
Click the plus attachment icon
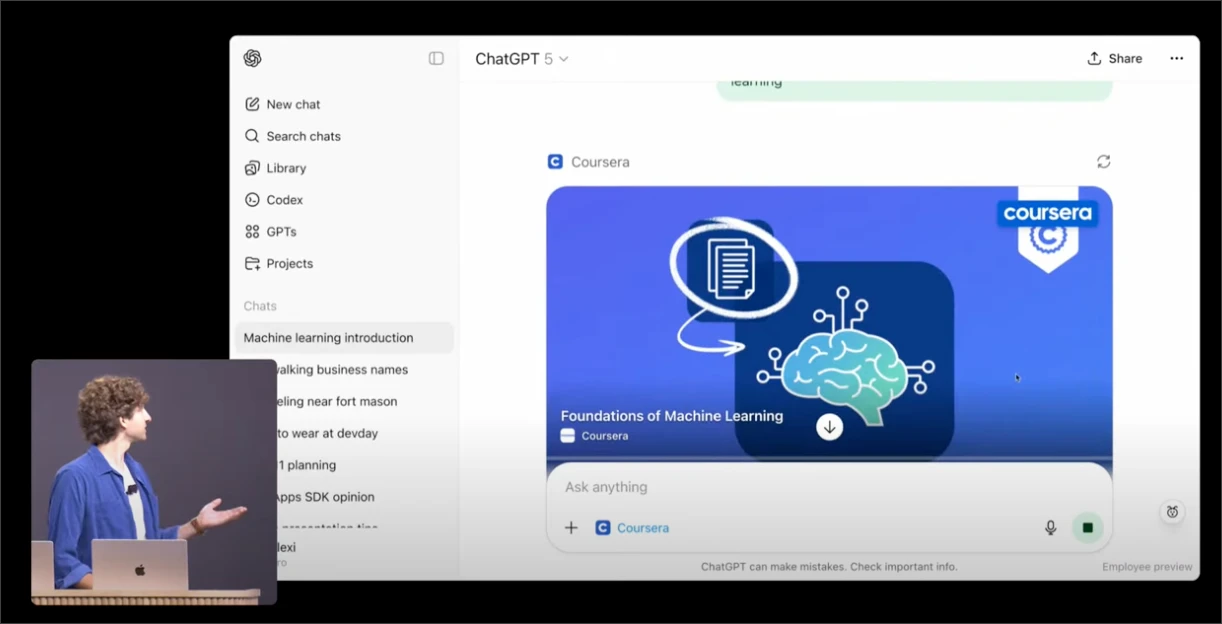(571, 528)
